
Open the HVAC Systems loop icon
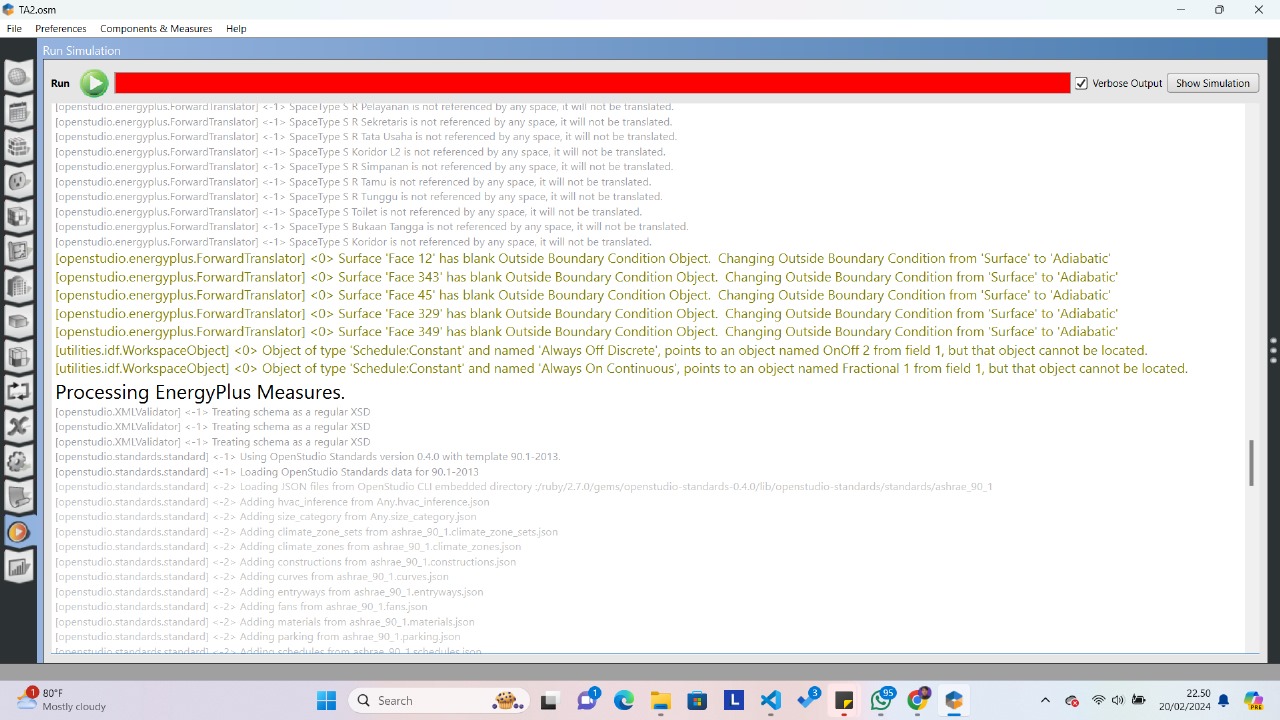[x=18, y=392]
